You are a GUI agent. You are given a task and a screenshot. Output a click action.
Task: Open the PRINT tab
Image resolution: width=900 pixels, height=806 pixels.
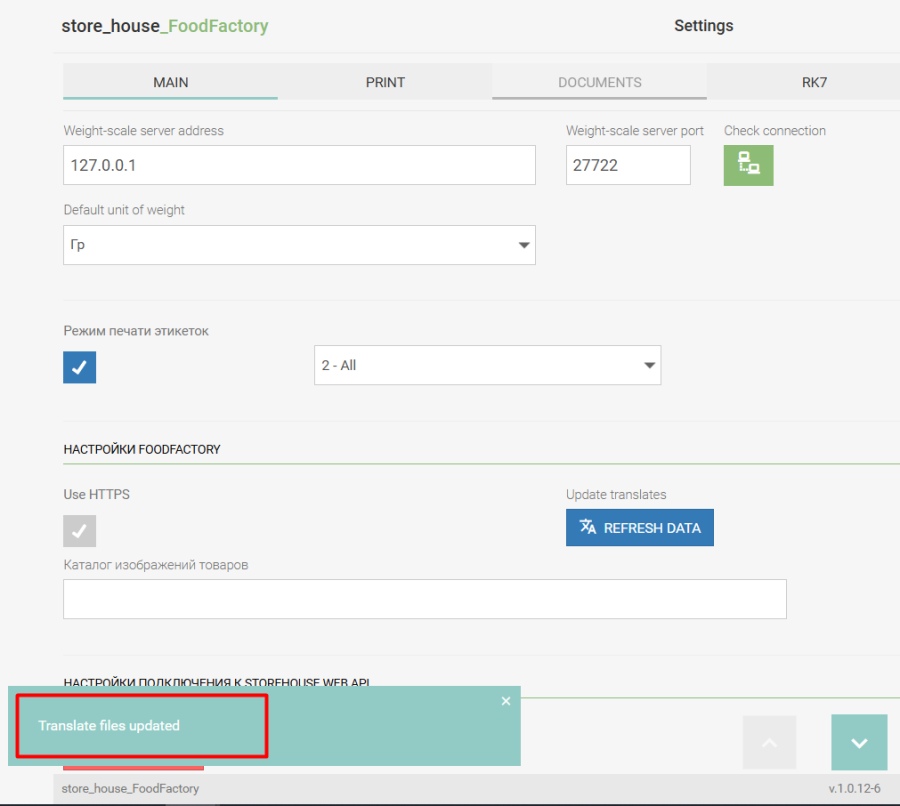pos(385,82)
